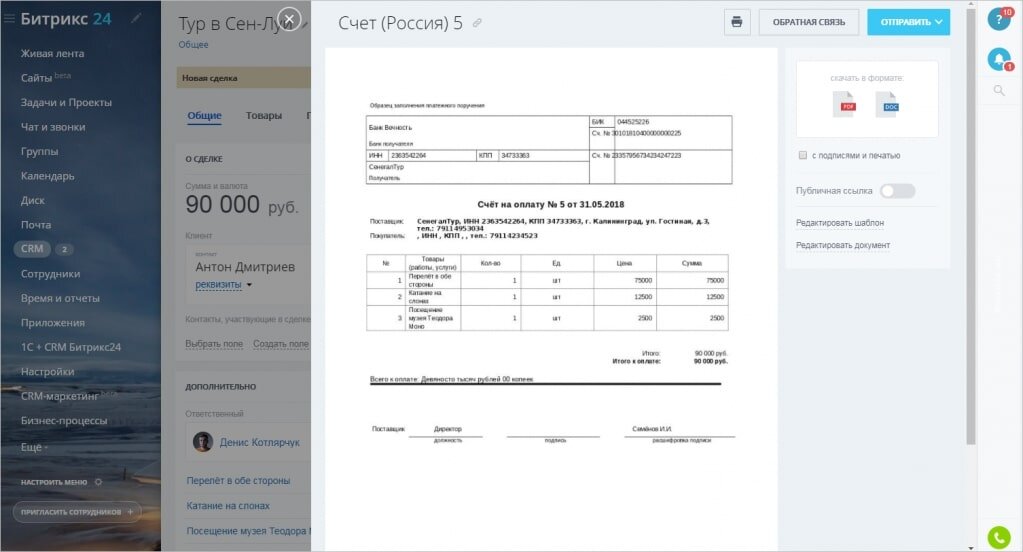The height and width of the screenshot is (552, 1023).
Task: Open 1С + CRM Битрикс24 item
Action: (70, 347)
